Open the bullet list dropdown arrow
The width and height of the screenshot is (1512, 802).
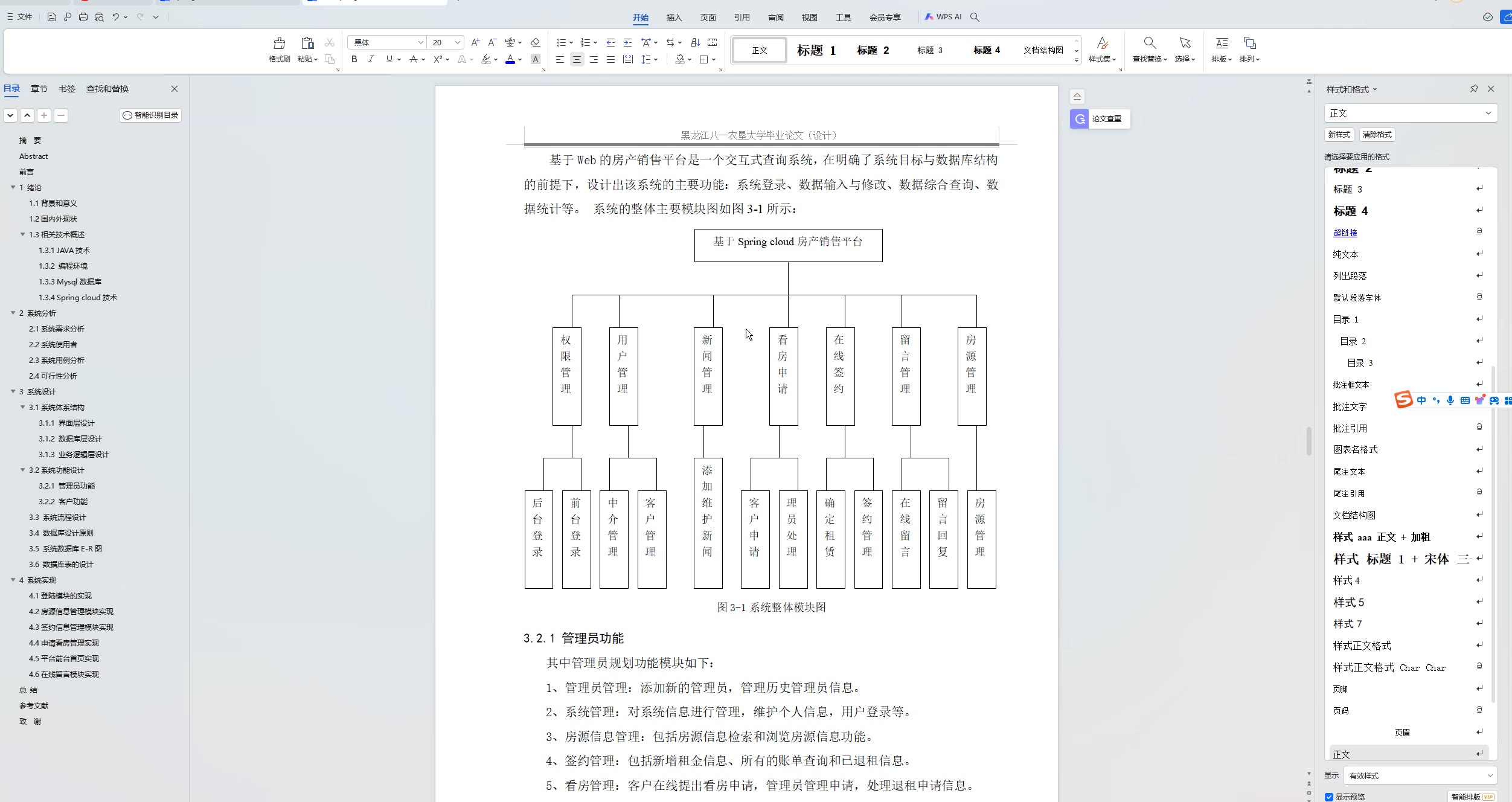pos(571,42)
